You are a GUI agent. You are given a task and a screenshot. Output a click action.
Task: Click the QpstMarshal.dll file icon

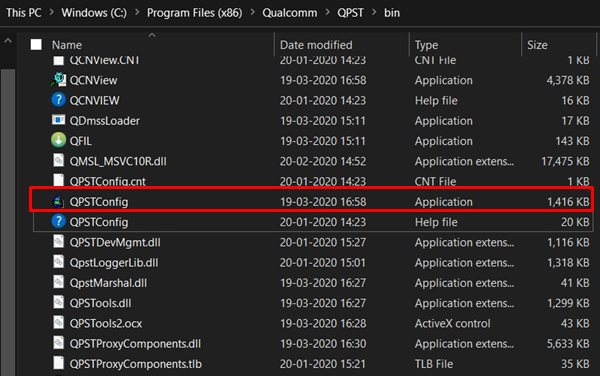(58, 282)
